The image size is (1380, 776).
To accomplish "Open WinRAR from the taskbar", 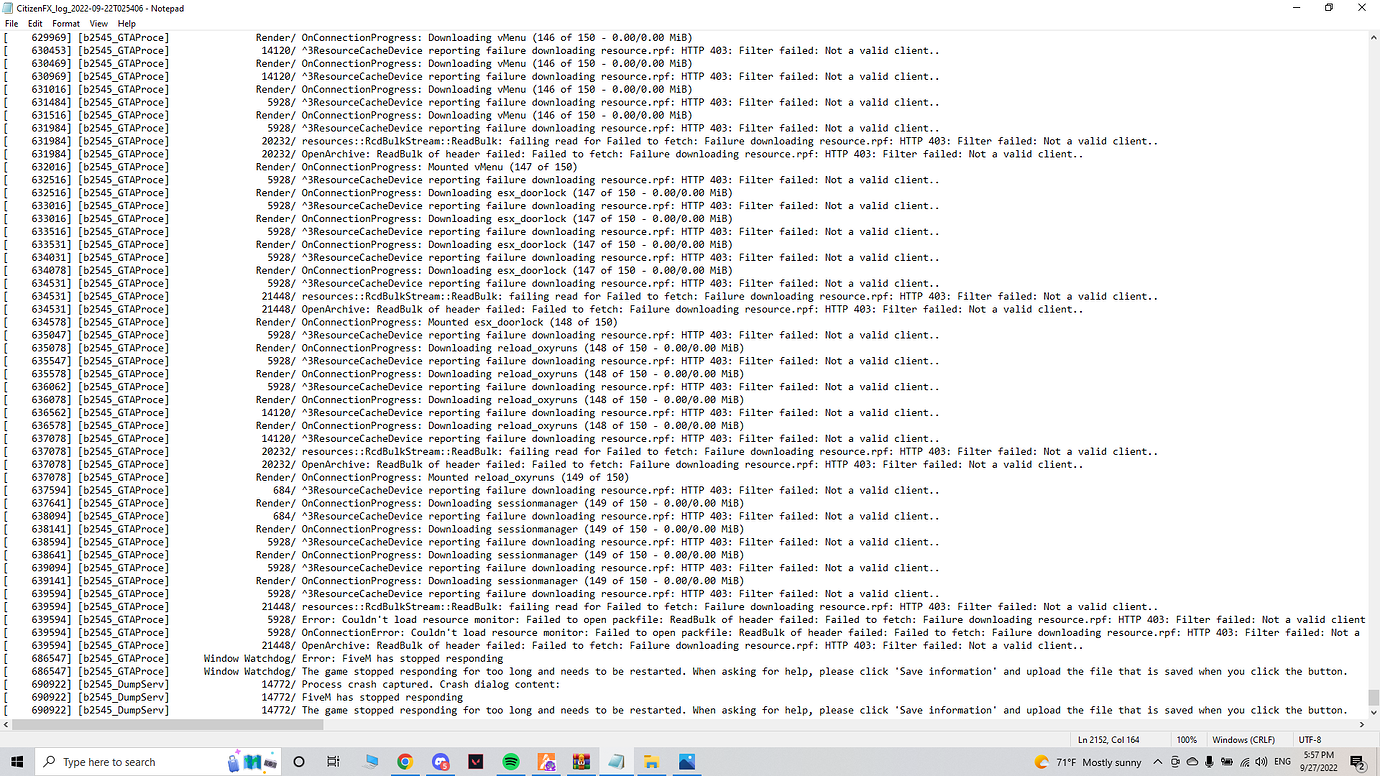I will coord(581,761).
